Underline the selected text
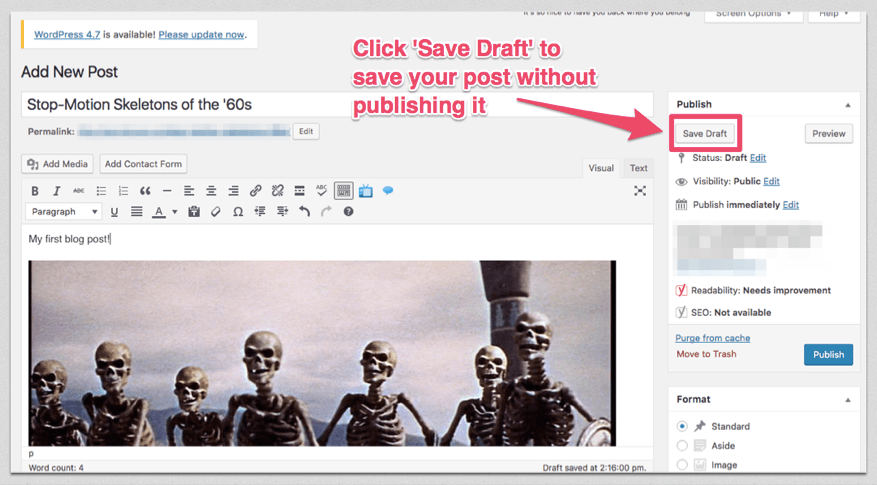877x485 pixels. tap(114, 211)
